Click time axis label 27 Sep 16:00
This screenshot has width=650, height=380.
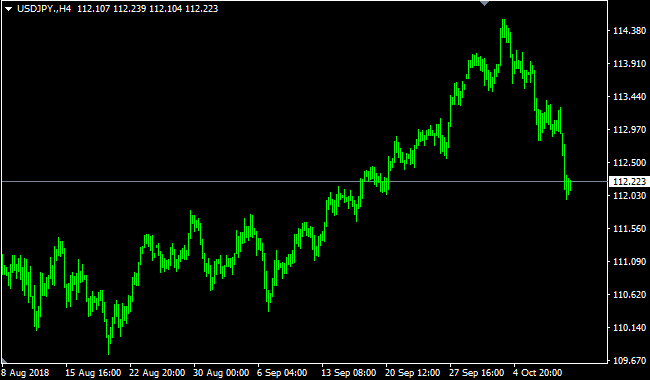476,373
